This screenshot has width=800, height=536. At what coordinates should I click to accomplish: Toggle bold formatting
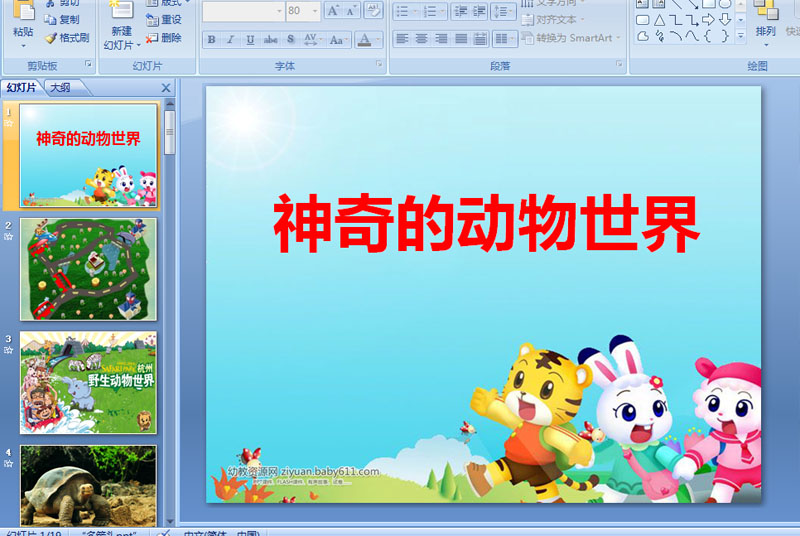[x=211, y=40]
